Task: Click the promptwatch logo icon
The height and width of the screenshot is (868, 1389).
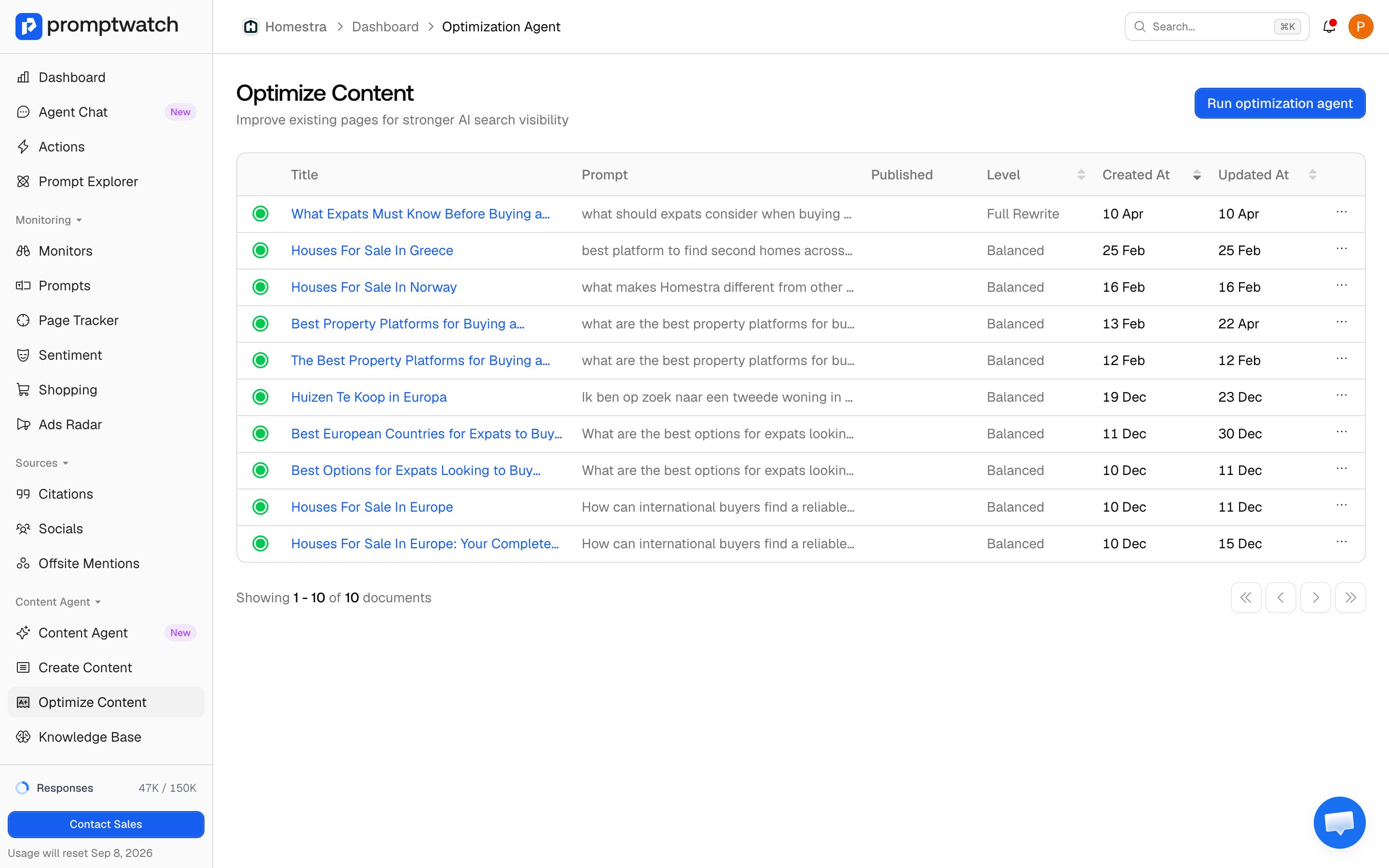Action: pos(29,27)
